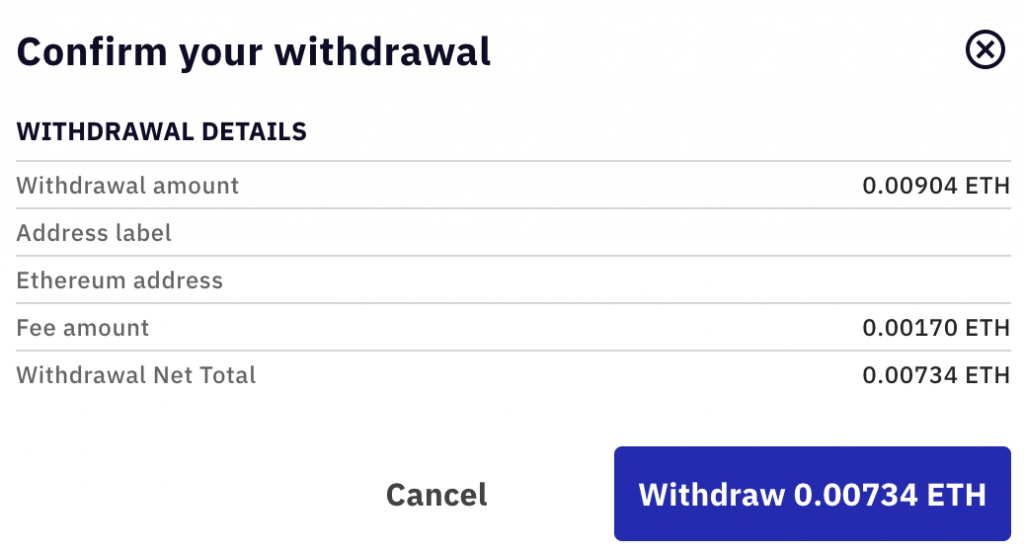1024x553 pixels.
Task: Confirm with Withdraw 0.00734 ETH button
Action: point(812,494)
